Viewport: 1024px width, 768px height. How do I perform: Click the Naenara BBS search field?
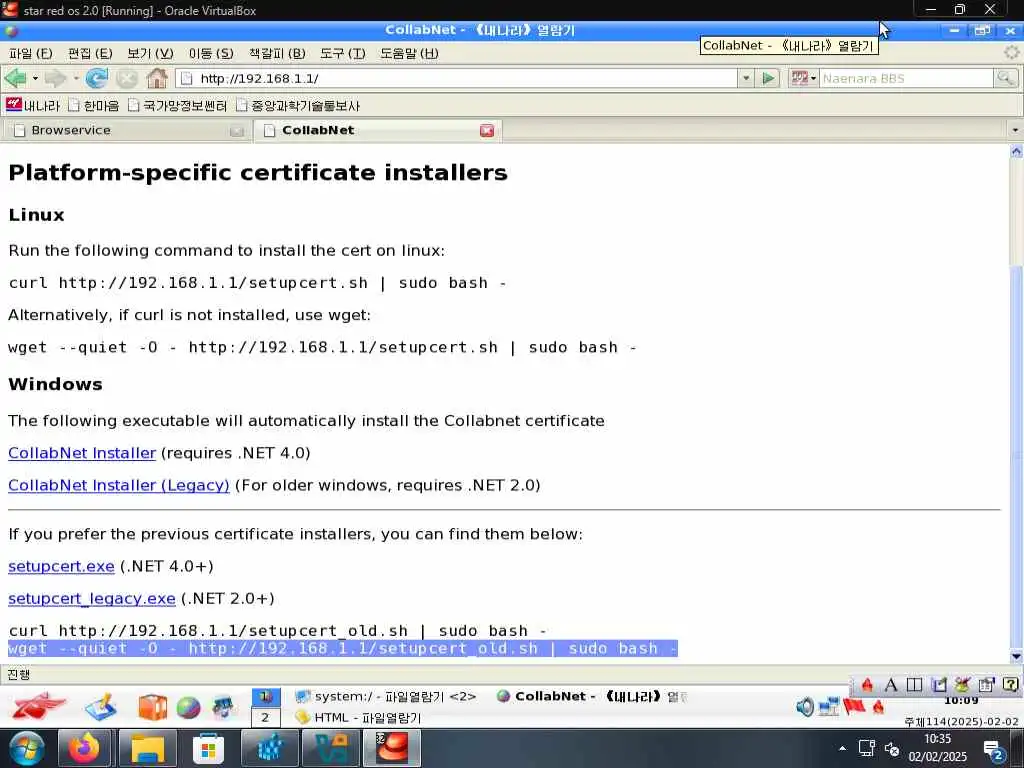tap(906, 78)
